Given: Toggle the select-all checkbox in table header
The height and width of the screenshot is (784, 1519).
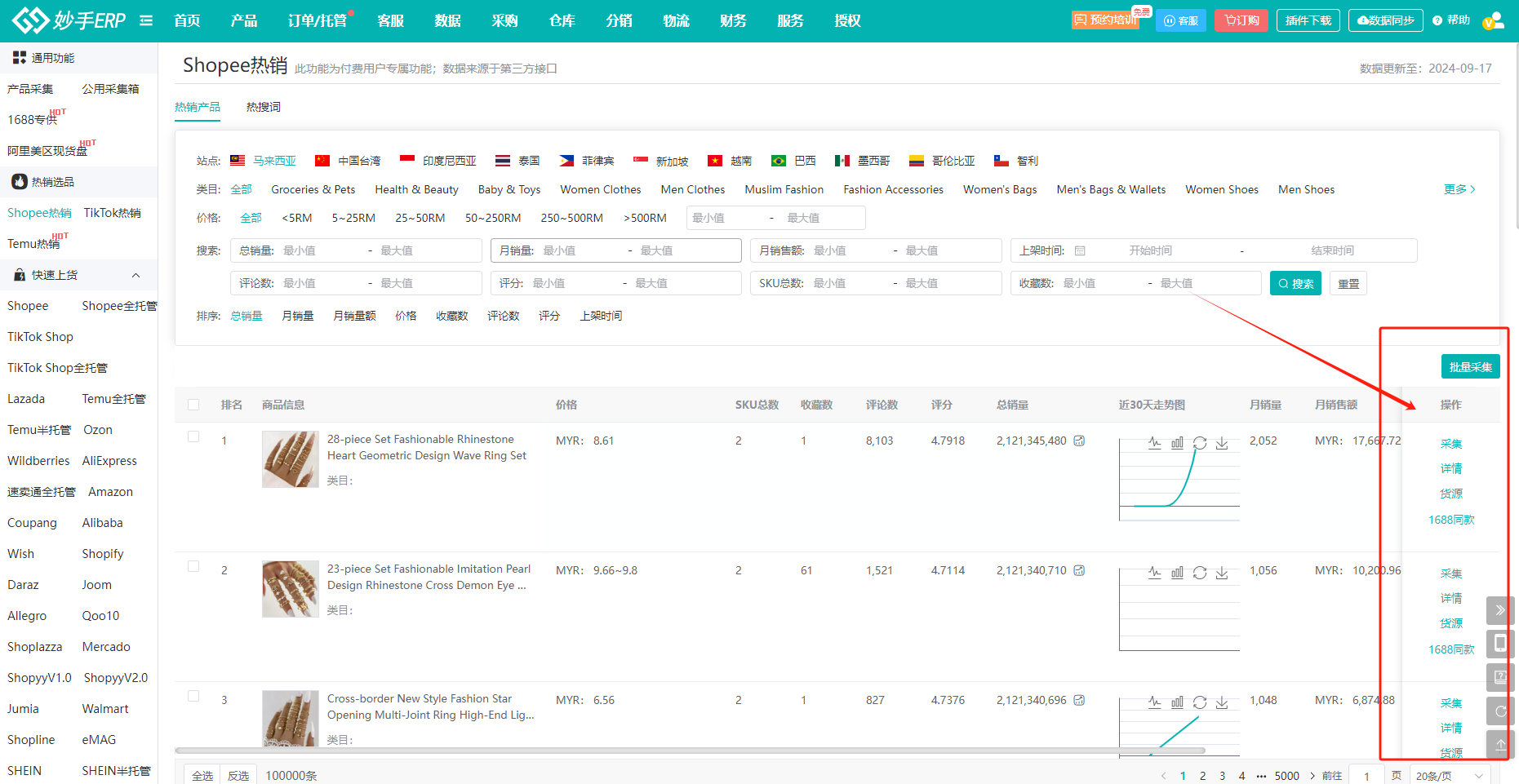Looking at the screenshot, I should [x=193, y=405].
